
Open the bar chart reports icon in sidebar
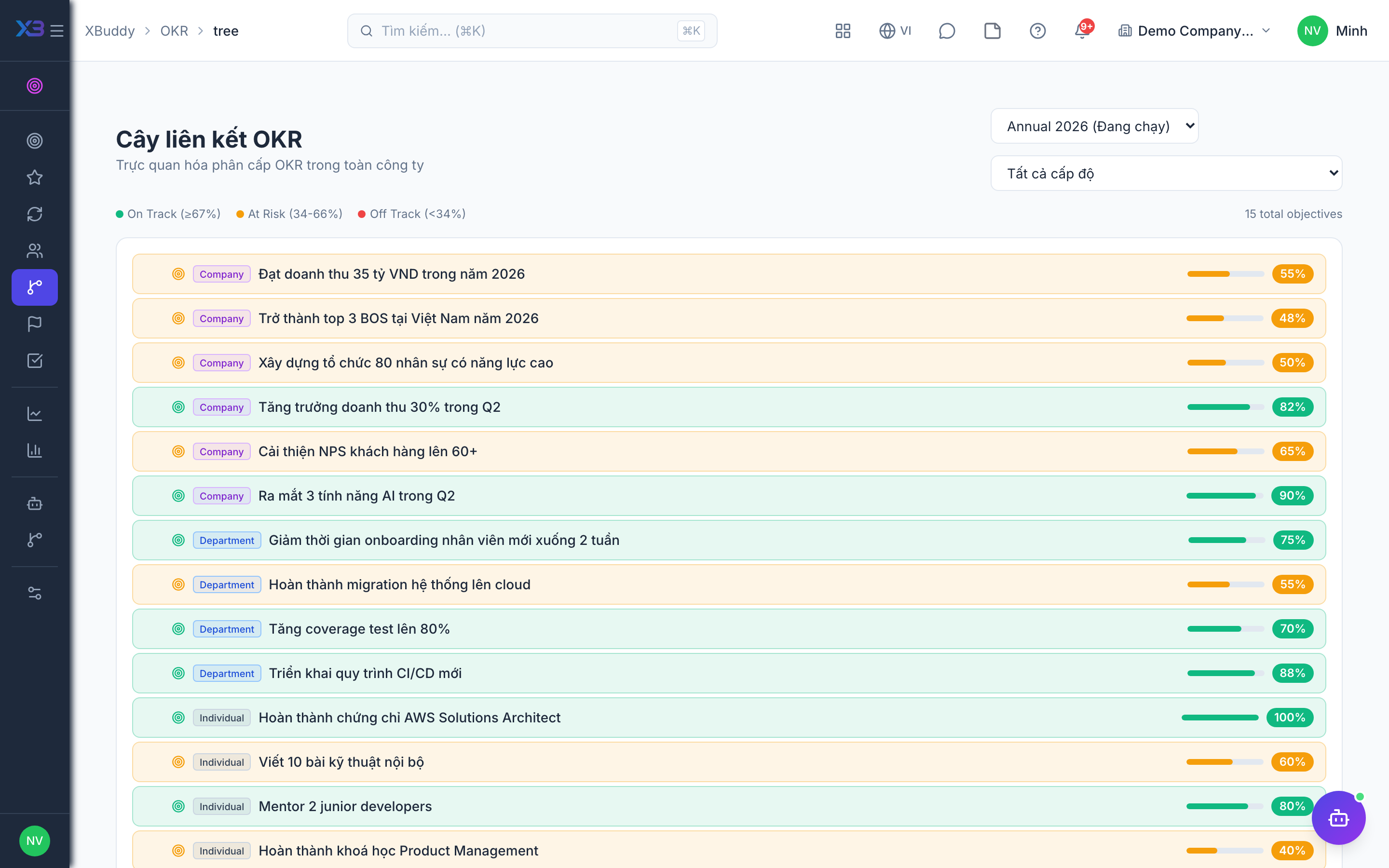(x=34, y=451)
